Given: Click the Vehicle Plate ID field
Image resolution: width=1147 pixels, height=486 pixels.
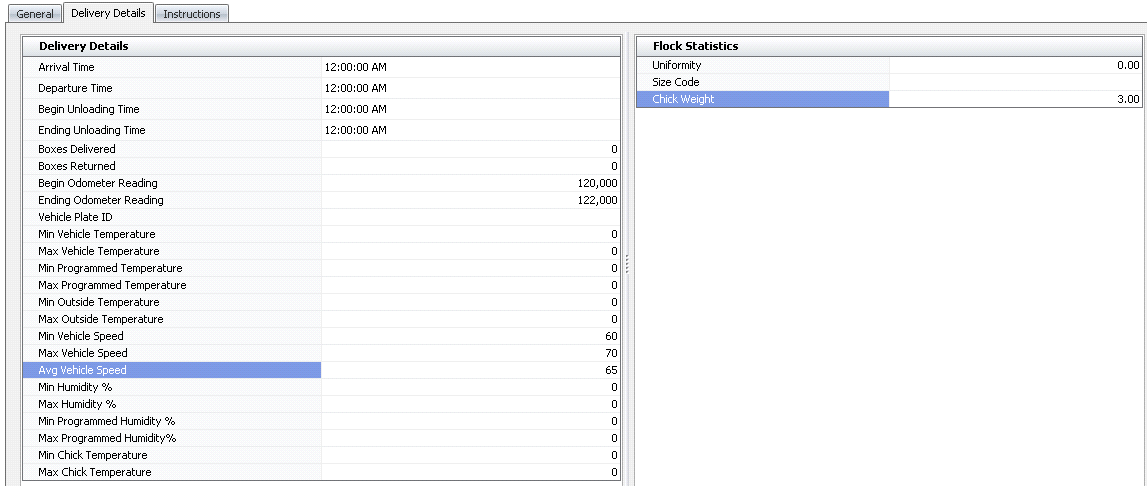Looking at the screenshot, I should (470, 217).
